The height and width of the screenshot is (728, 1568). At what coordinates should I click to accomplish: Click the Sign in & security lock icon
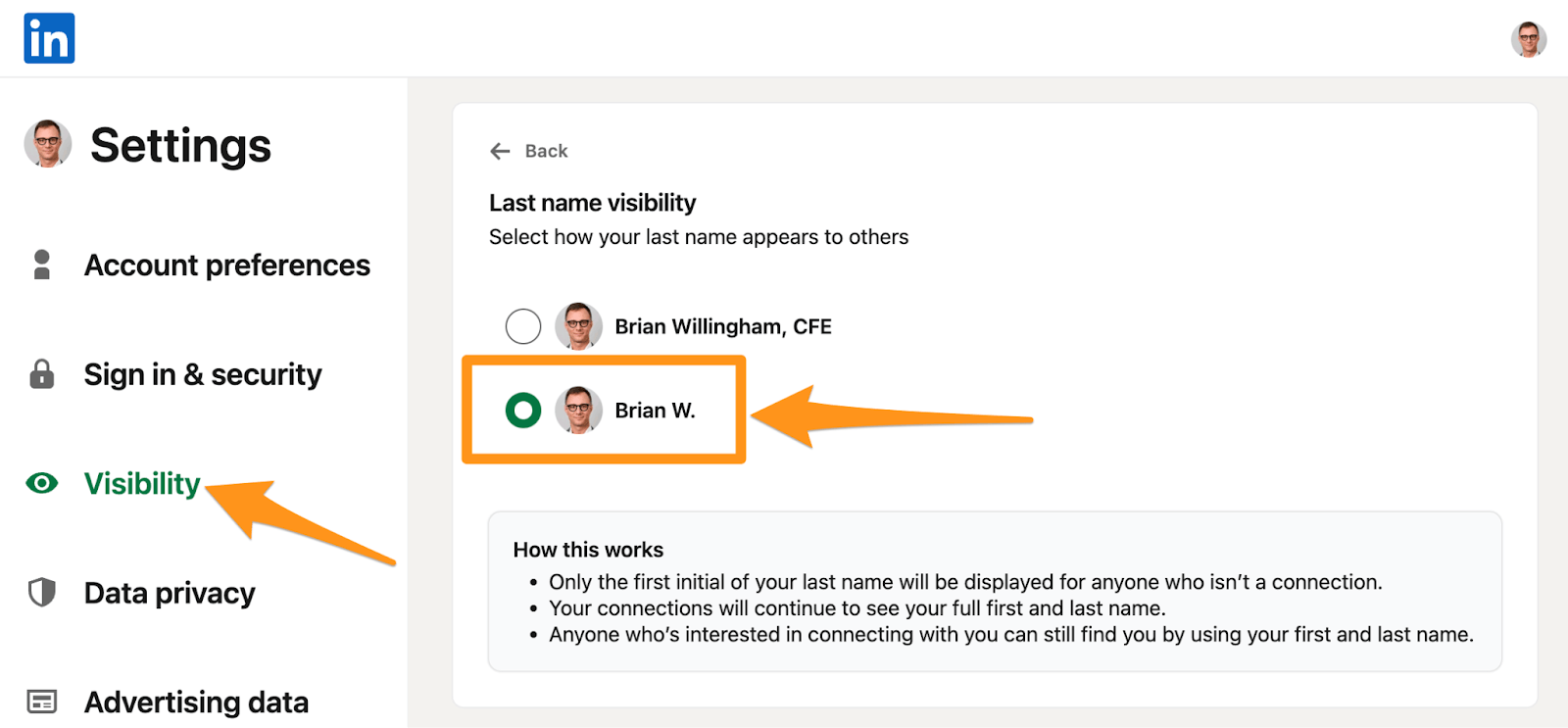(x=41, y=374)
